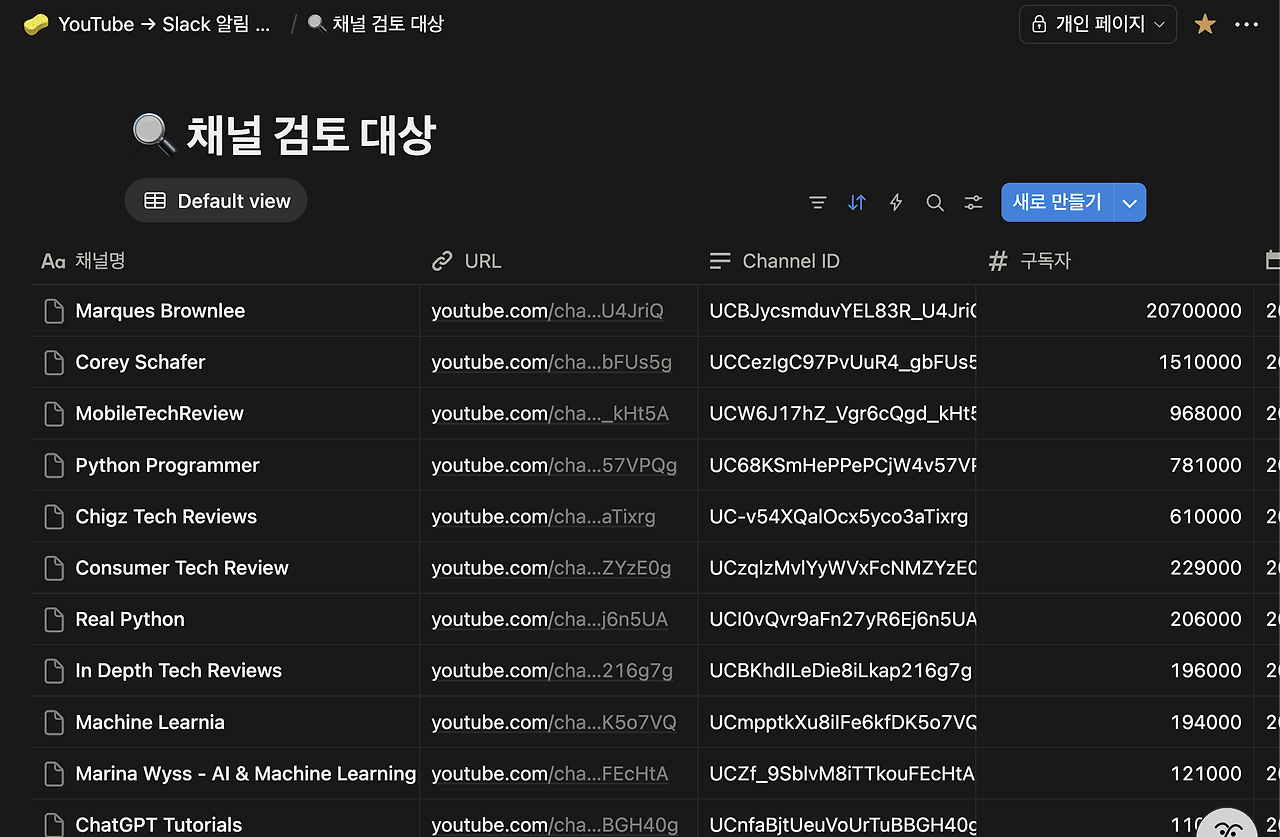The width and height of the screenshot is (1280, 837).
Task: Click the page icon beside Real Python
Action: coord(54,619)
